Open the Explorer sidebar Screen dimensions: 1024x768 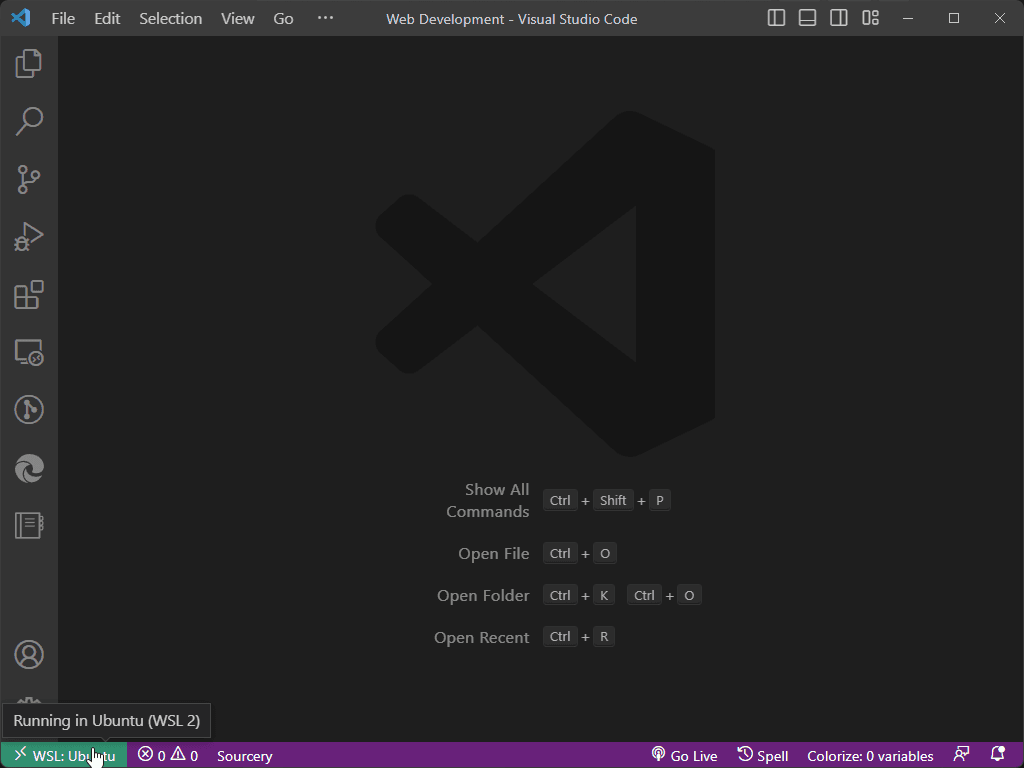(29, 62)
